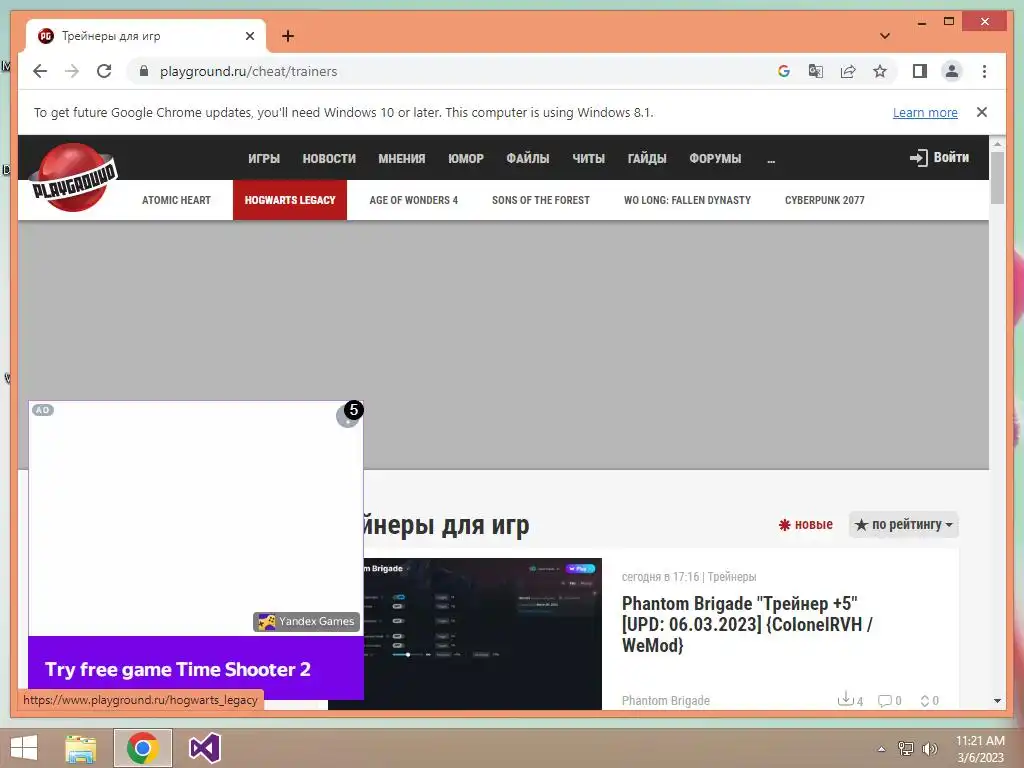Open the ЧИТЫ menu
The width and height of the screenshot is (1024, 768).
[x=588, y=159]
